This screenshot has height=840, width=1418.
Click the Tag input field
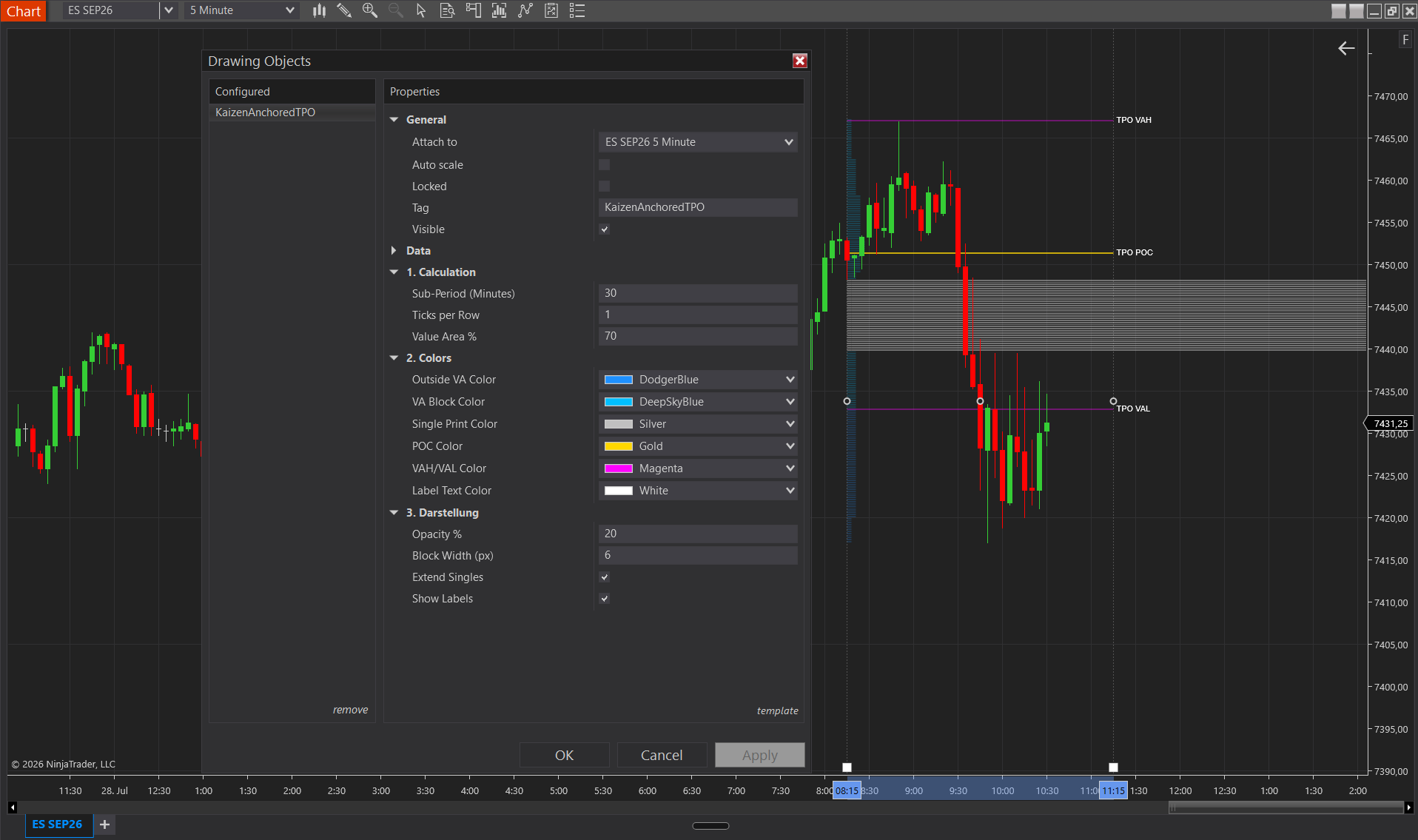coord(698,207)
